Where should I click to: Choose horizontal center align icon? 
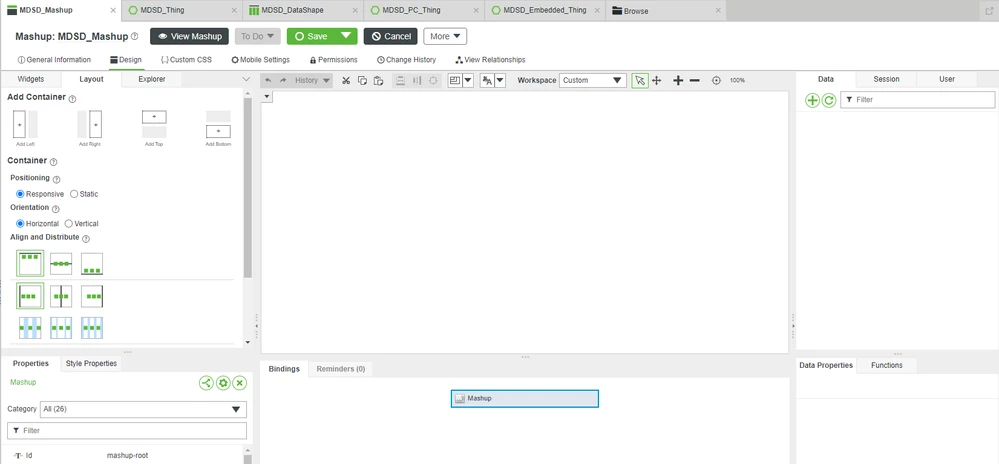click(61, 296)
